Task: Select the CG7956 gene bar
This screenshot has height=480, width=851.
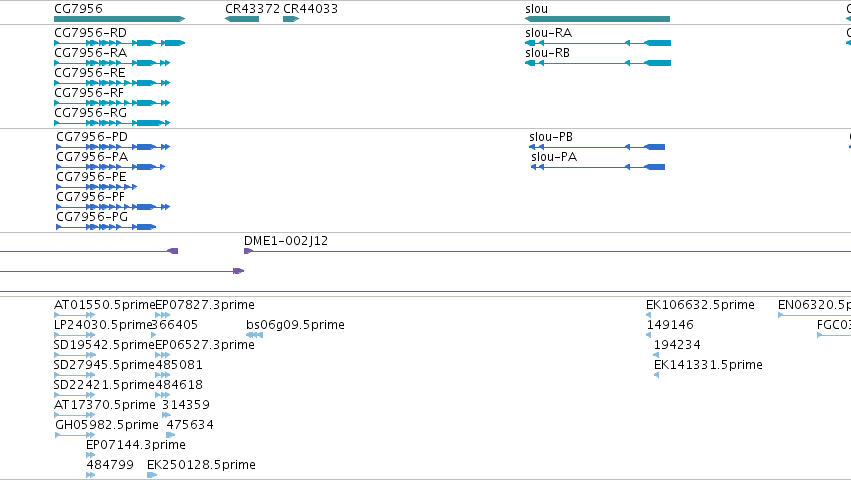Action: pos(119,19)
